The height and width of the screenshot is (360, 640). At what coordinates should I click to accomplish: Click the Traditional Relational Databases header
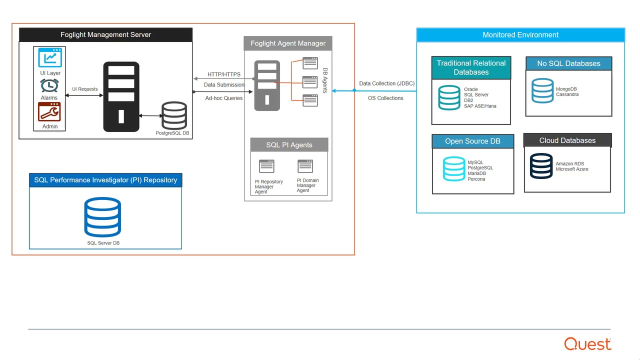471,68
